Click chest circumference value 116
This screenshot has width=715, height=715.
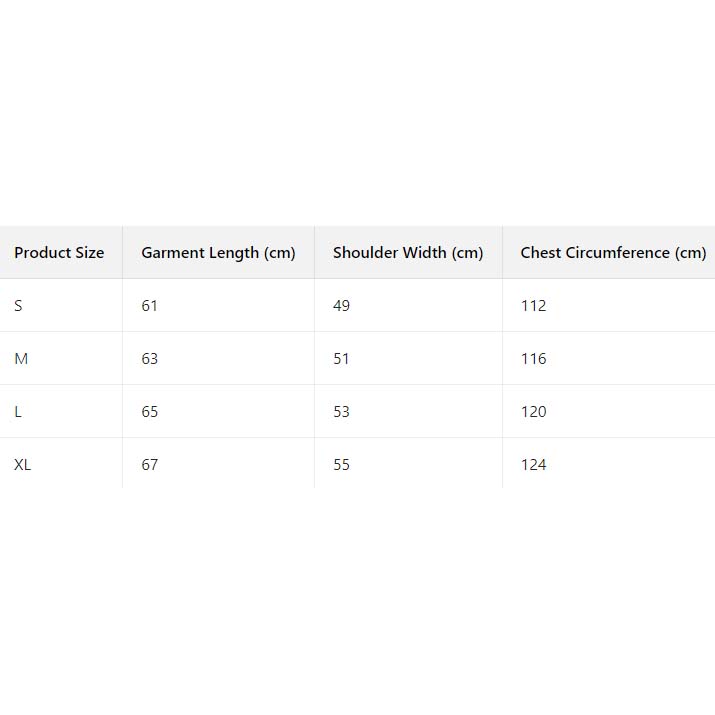point(534,359)
